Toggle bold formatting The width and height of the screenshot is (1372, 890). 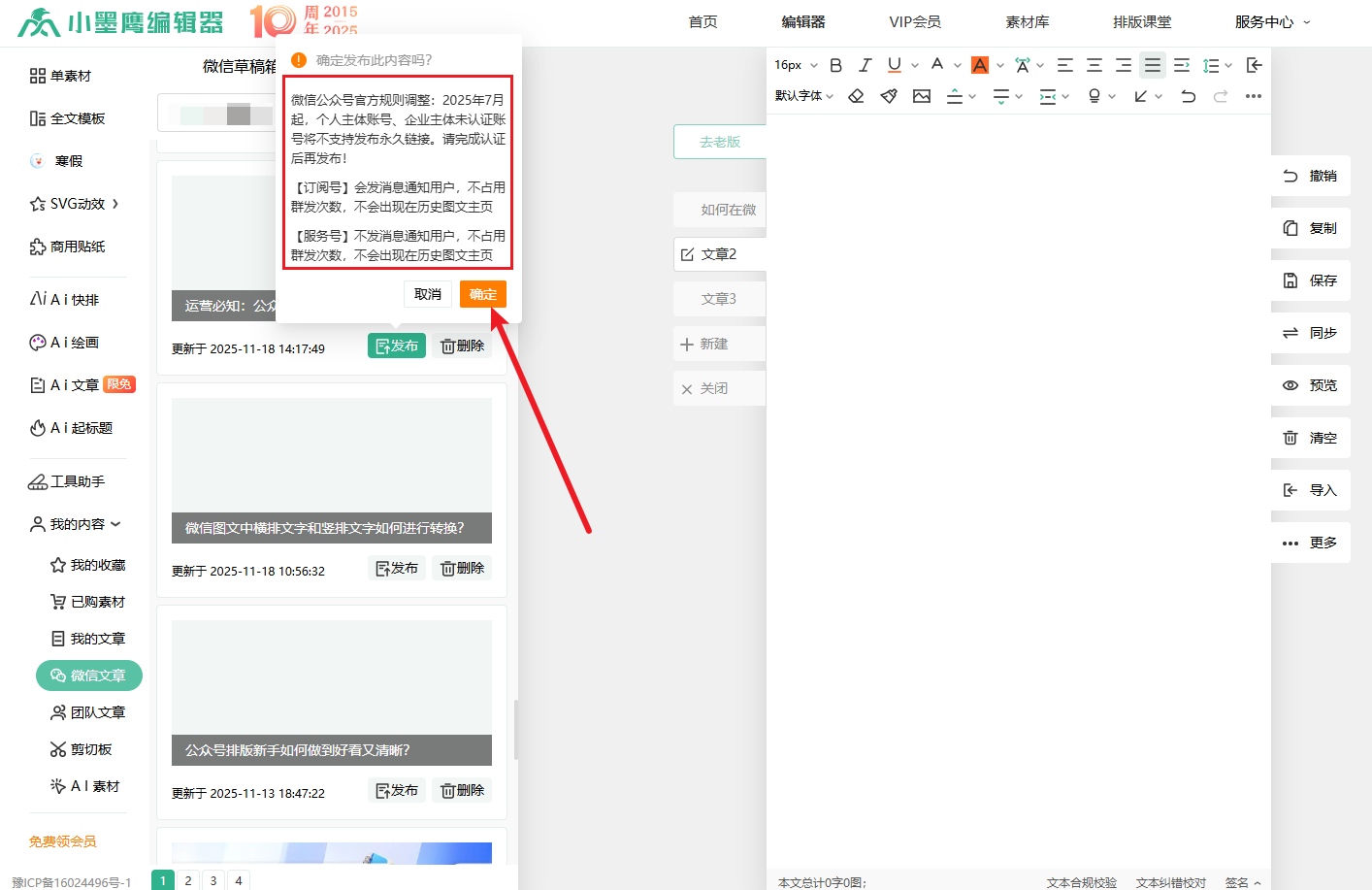tap(835, 65)
